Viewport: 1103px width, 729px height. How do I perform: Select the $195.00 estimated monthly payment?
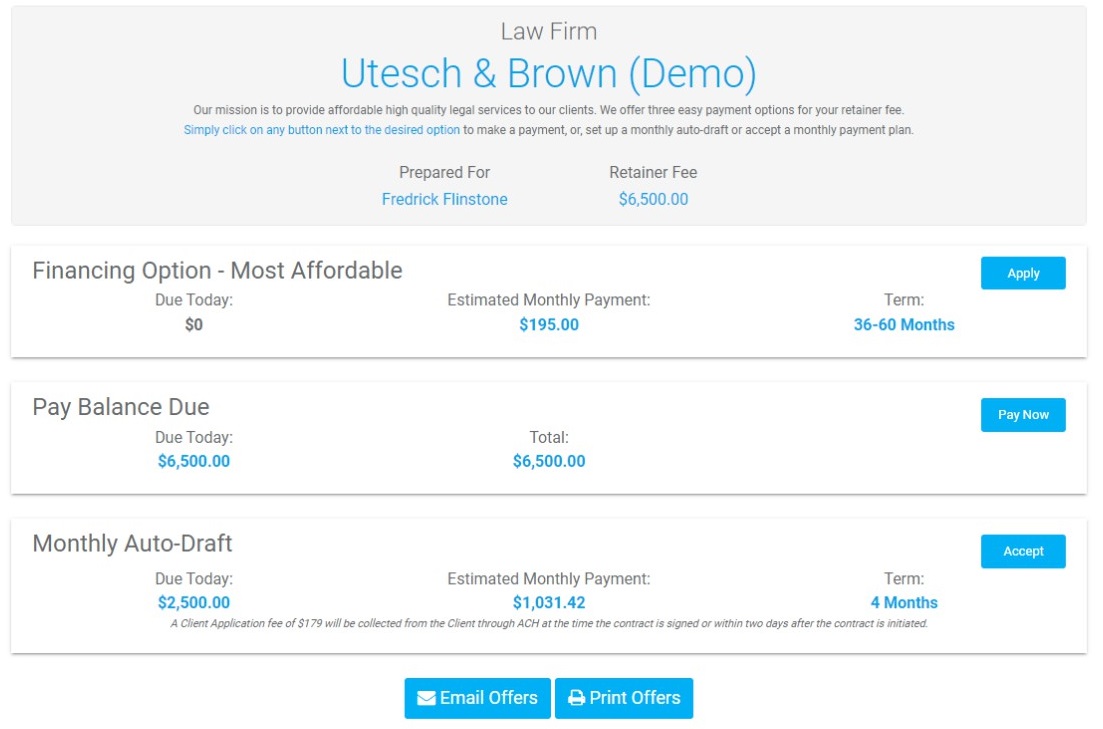coord(549,324)
